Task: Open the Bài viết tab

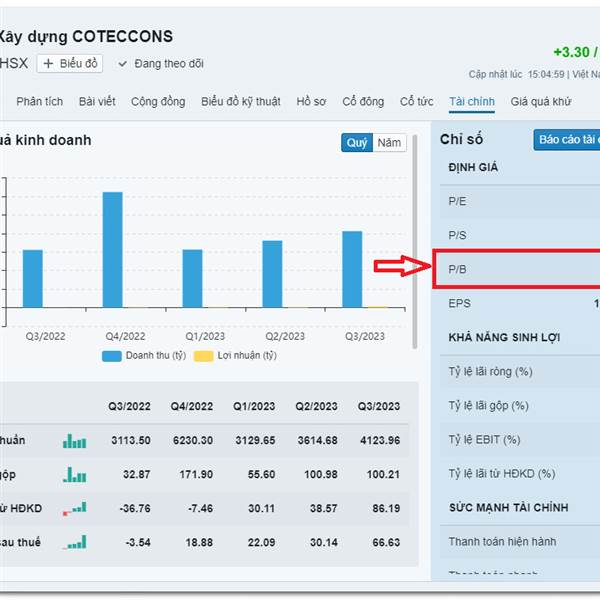Action: point(97,101)
